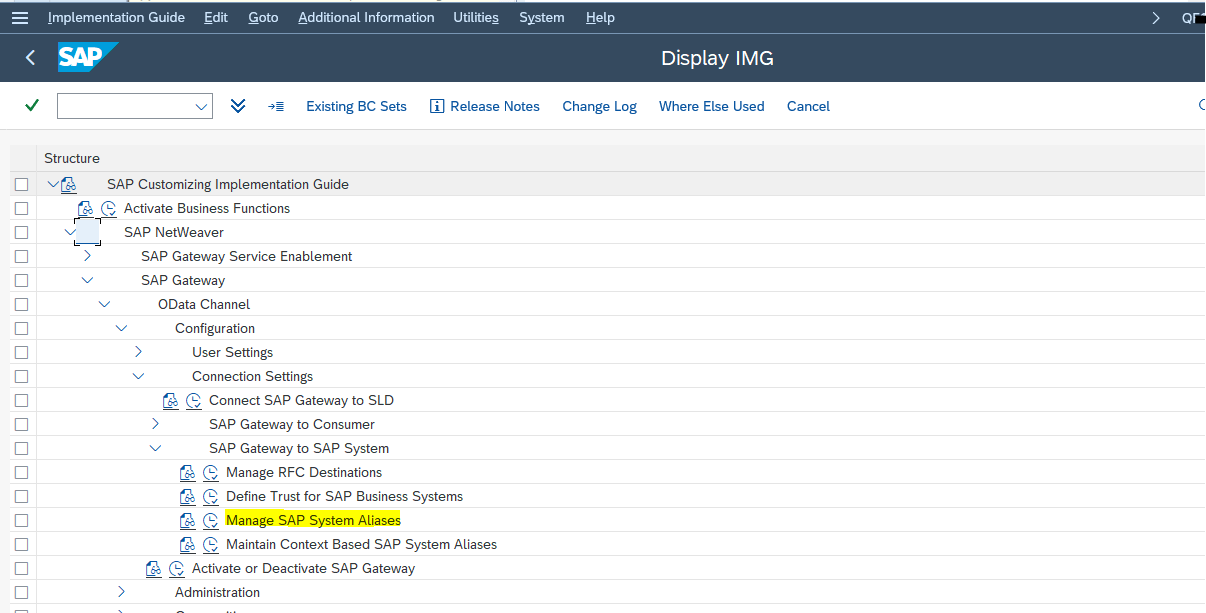Tick checkbox for OData Channel row
The image size is (1206, 613).
coord(21,304)
